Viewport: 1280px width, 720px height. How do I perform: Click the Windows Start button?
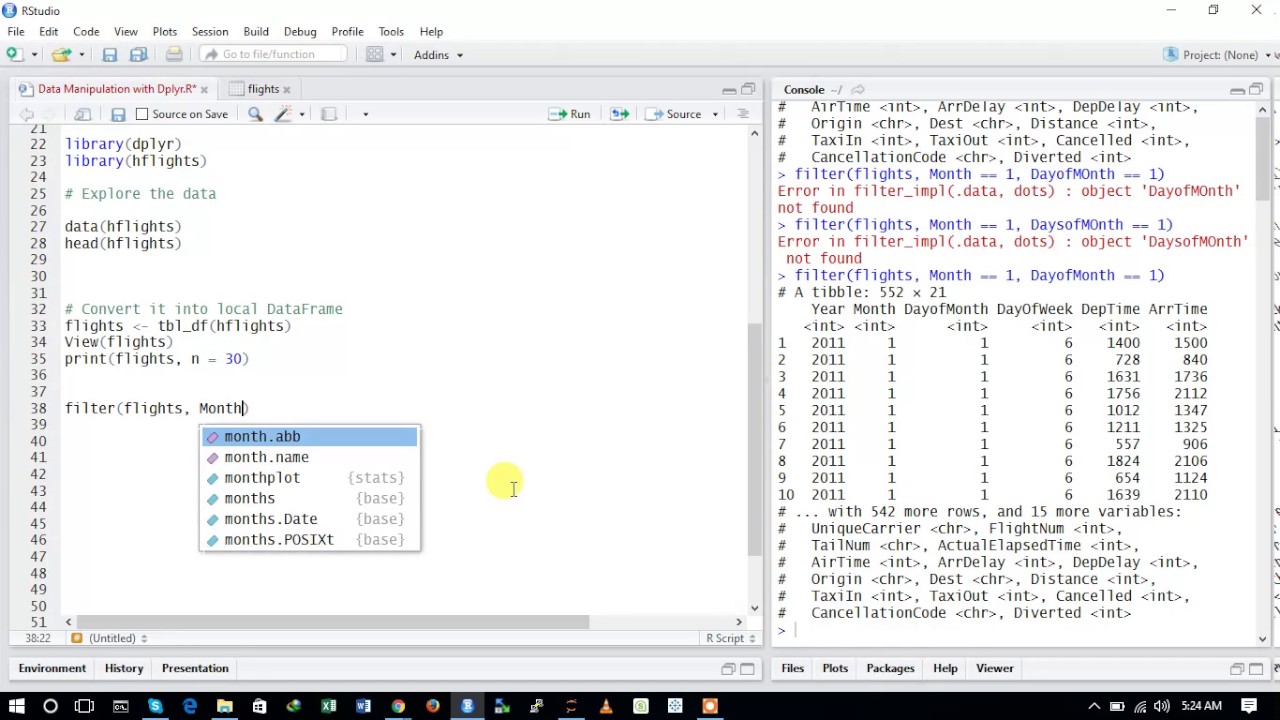[x=16, y=706]
